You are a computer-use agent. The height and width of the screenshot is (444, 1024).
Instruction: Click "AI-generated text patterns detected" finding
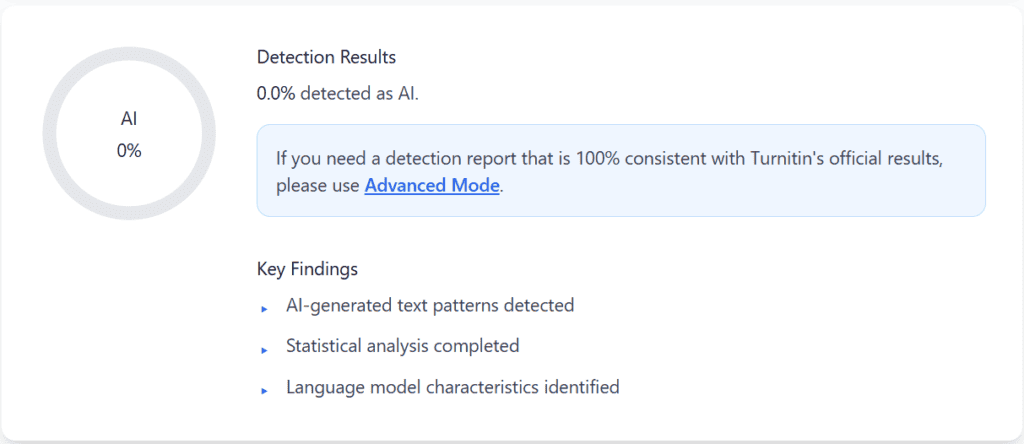[430, 305]
